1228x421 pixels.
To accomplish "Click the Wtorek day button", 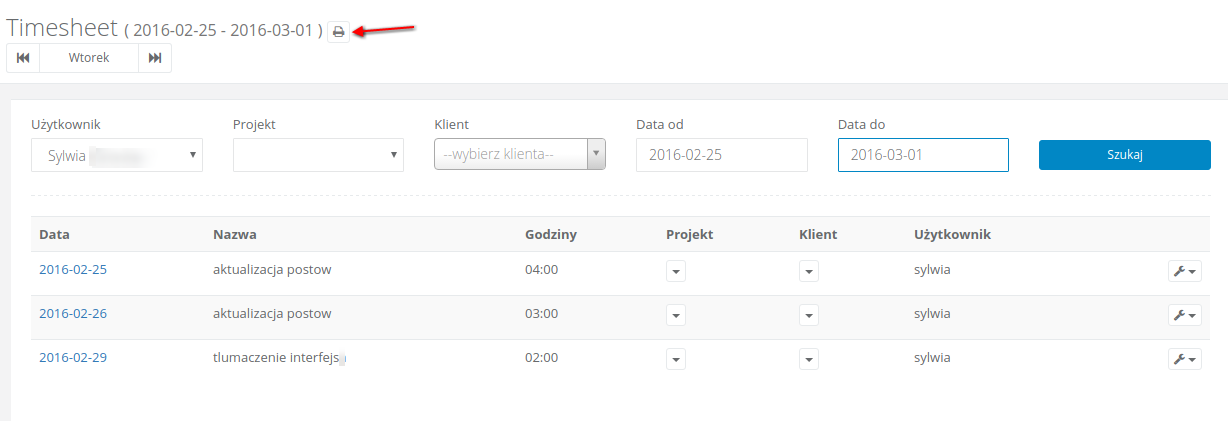I will [x=89, y=58].
